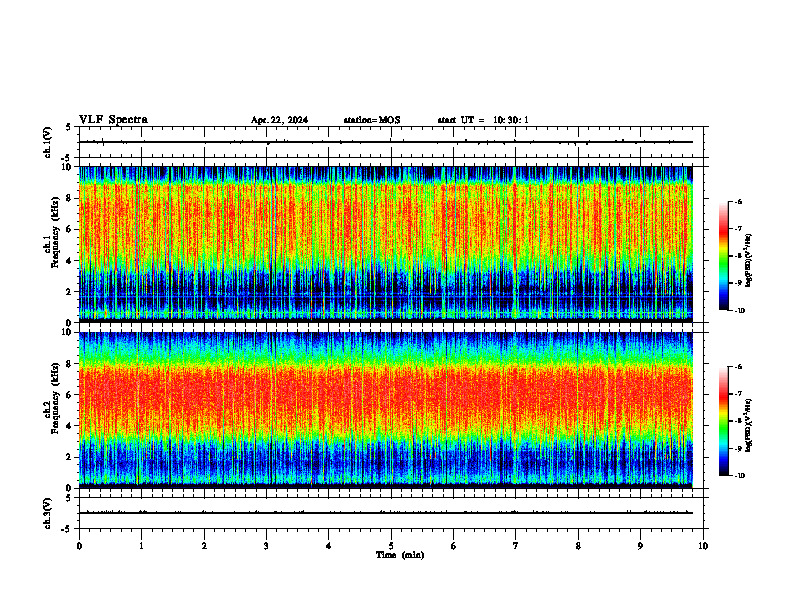Viewport: 792px width, 612px height.
Task: Select the "start UT = 10:30: 1" text
Action: (x=483, y=120)
